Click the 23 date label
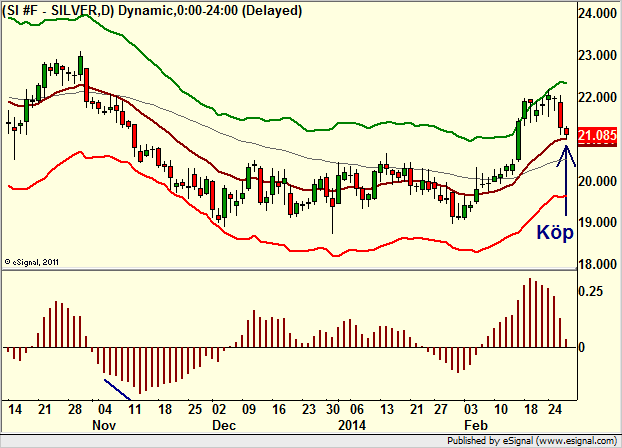Viewport: 622px width, 448px height. 309,409
